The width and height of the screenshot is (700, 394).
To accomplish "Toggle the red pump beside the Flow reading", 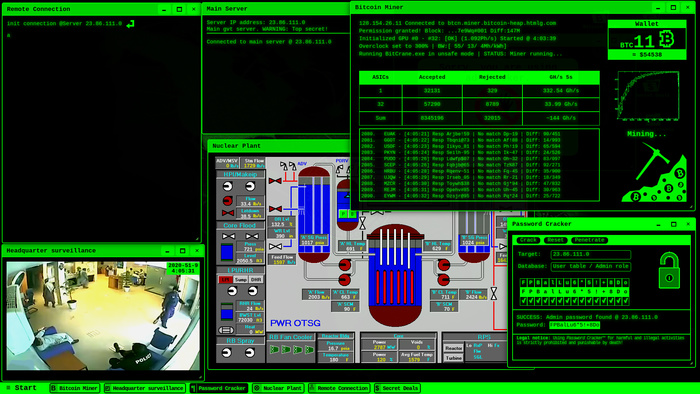I will pos(228,201).
